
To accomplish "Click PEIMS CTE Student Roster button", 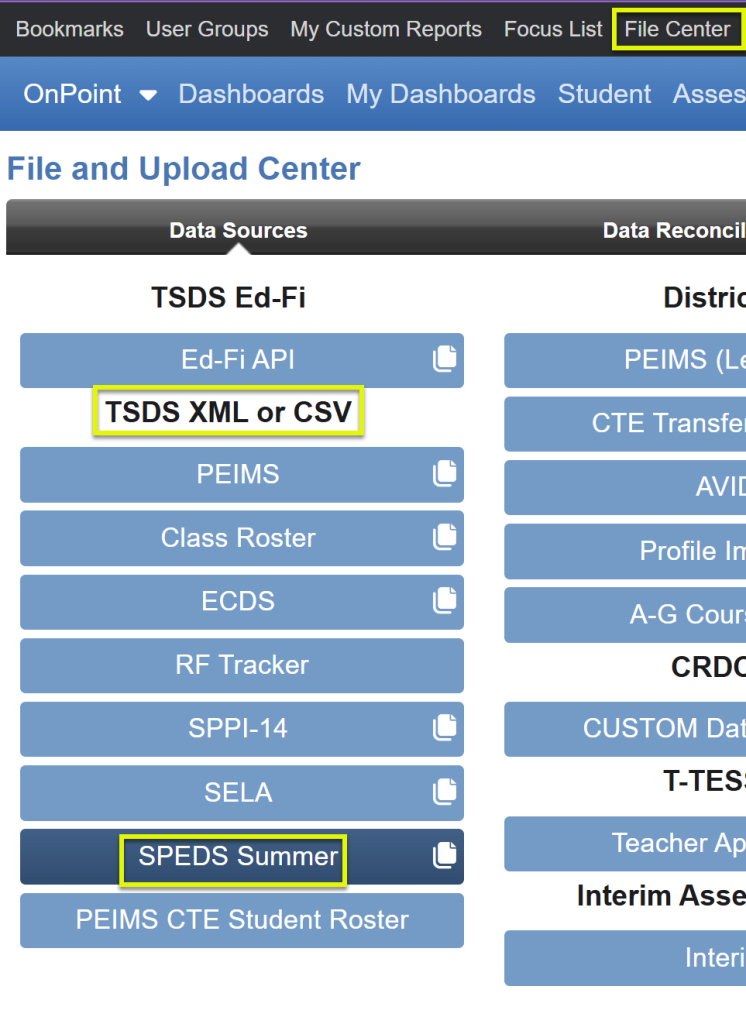I will tap(242, 920).
